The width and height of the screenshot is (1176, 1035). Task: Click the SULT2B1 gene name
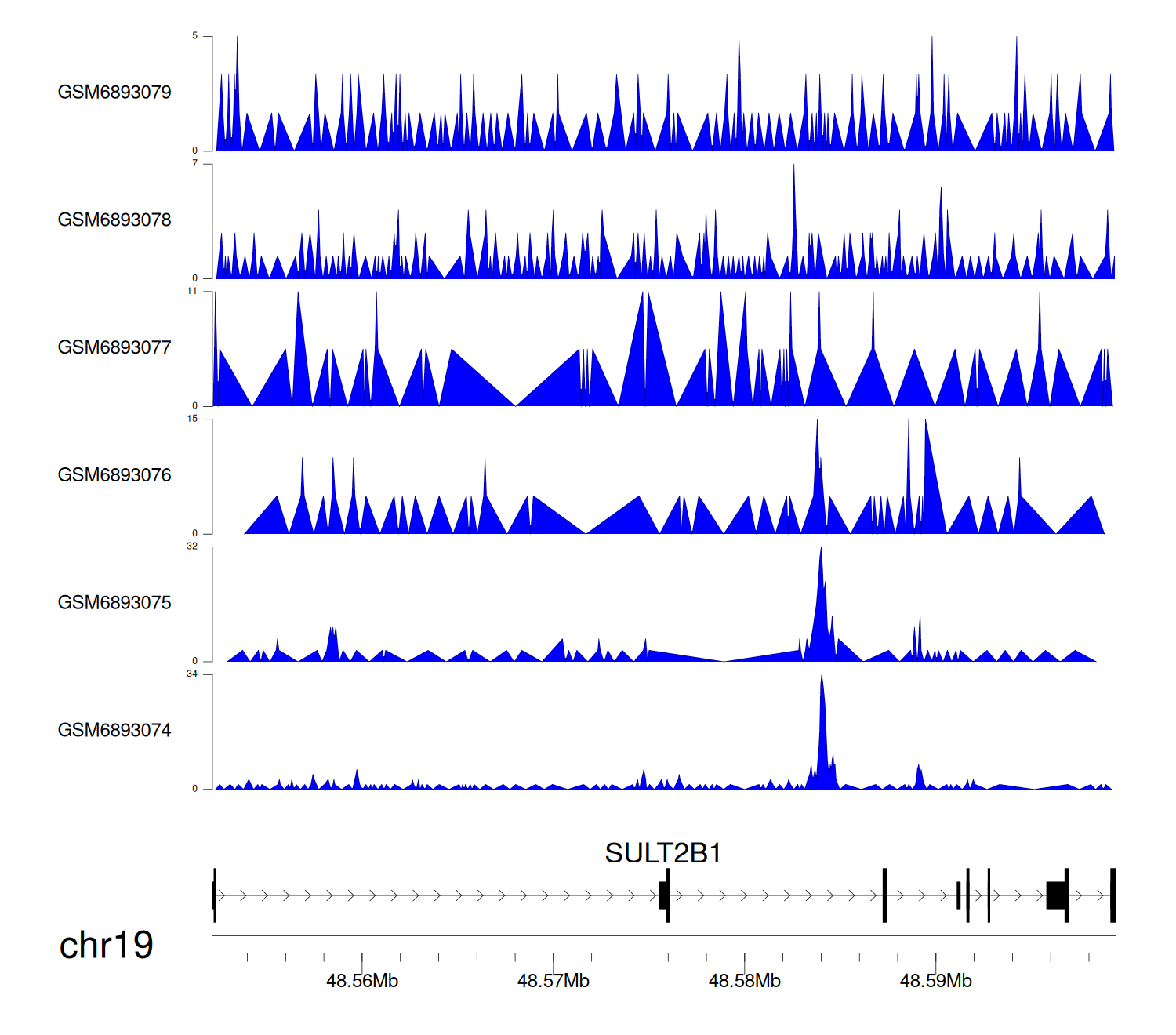[662, 853]
